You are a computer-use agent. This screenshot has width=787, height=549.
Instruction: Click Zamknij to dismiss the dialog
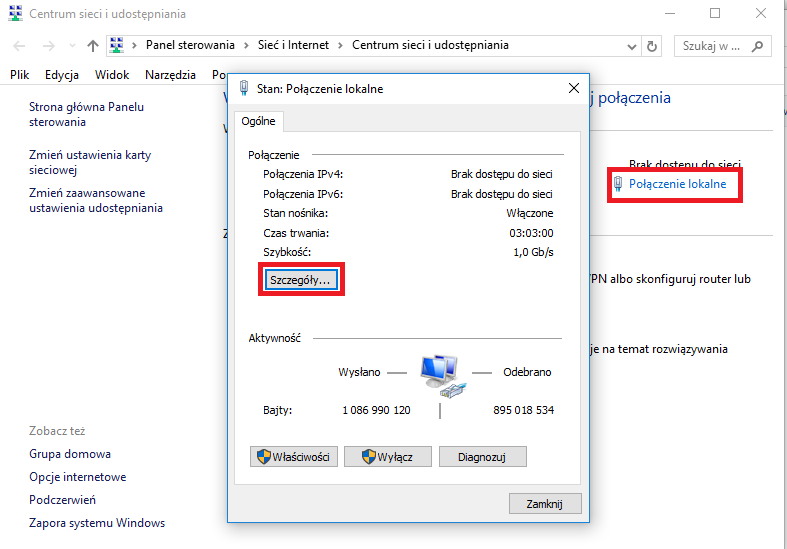(x=545, y=503)
